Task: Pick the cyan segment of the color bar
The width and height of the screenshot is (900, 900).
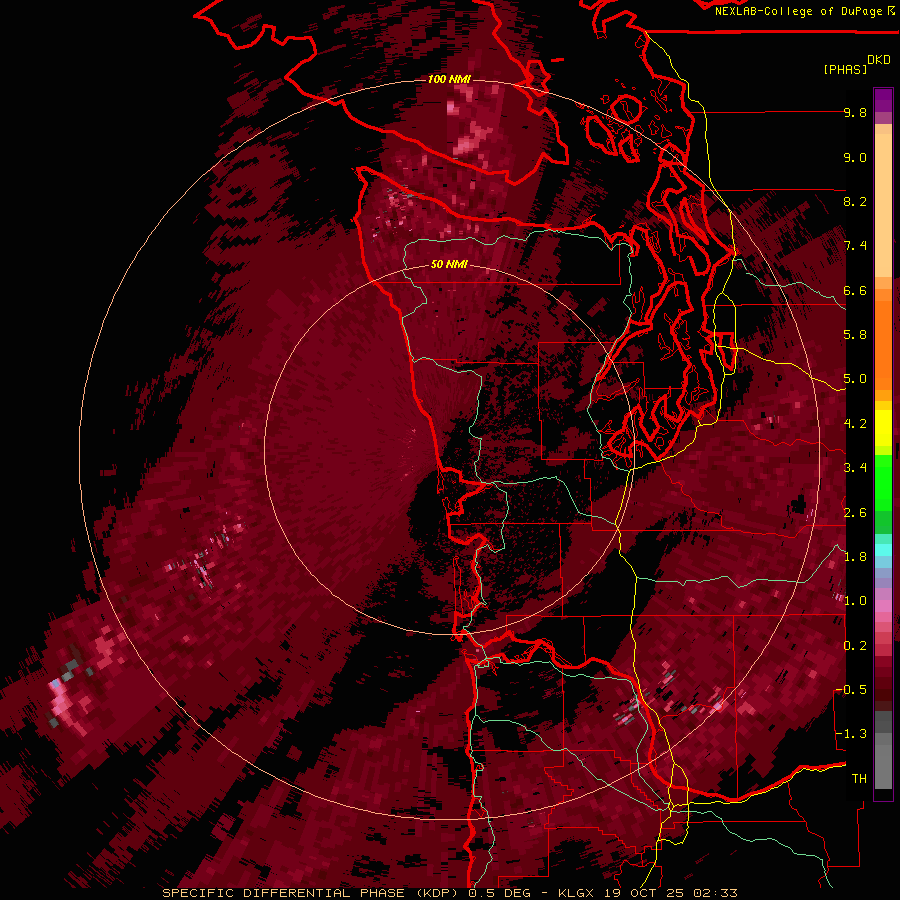Action: pos(883,549)
